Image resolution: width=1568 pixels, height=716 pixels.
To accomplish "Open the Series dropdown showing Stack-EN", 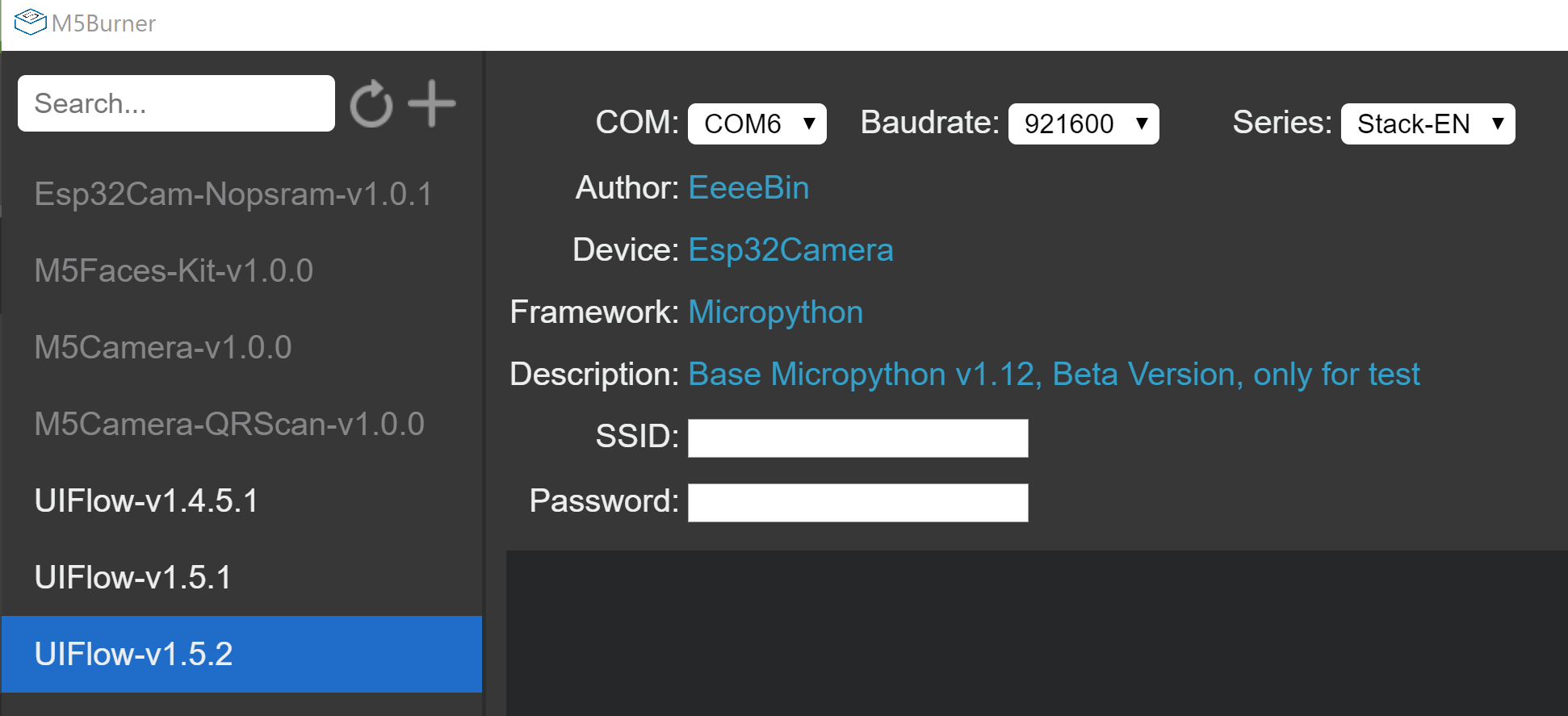I will coord(1428,124).
